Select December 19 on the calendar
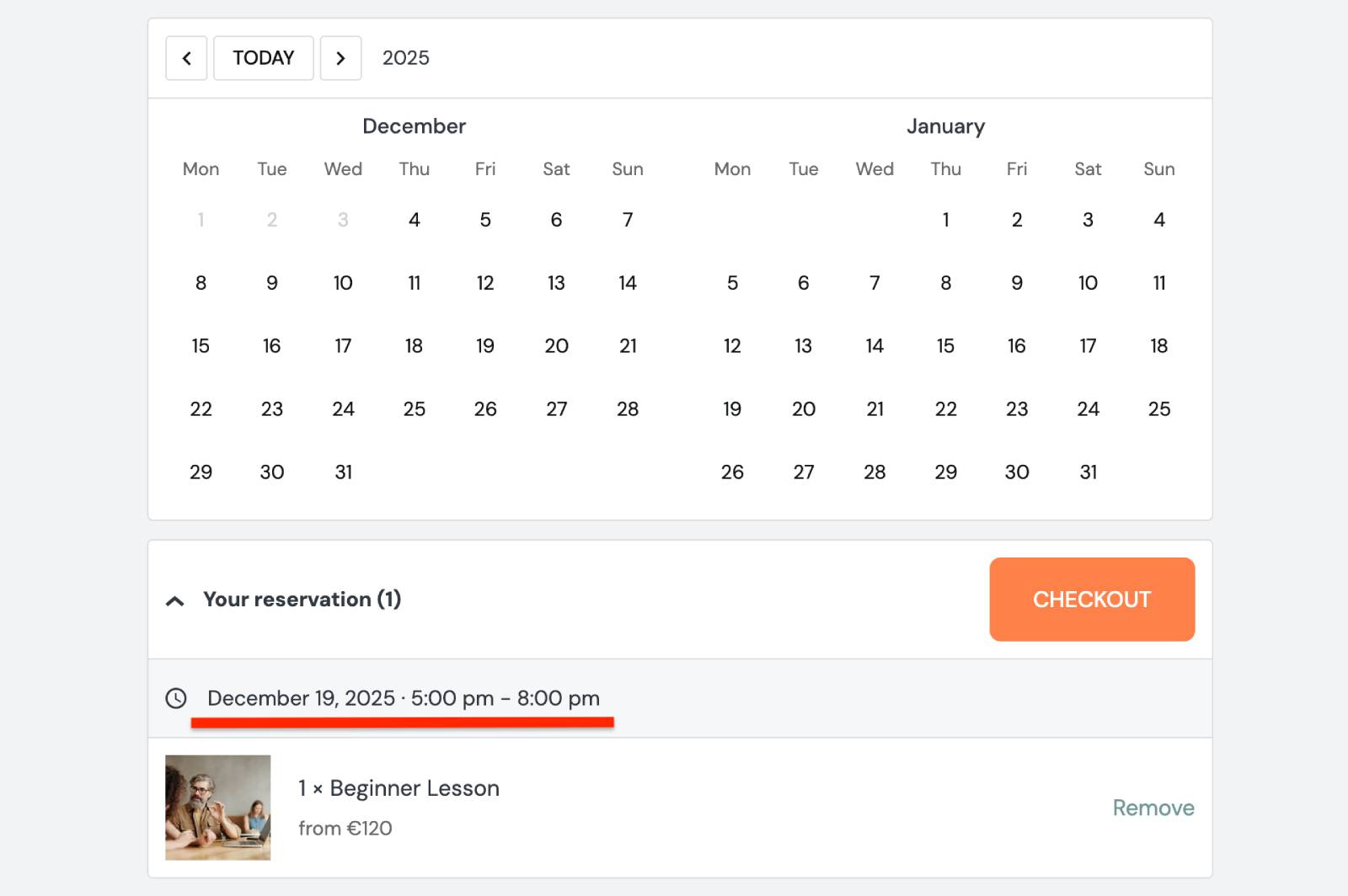 pyautogui.click(x=485, y=346)
